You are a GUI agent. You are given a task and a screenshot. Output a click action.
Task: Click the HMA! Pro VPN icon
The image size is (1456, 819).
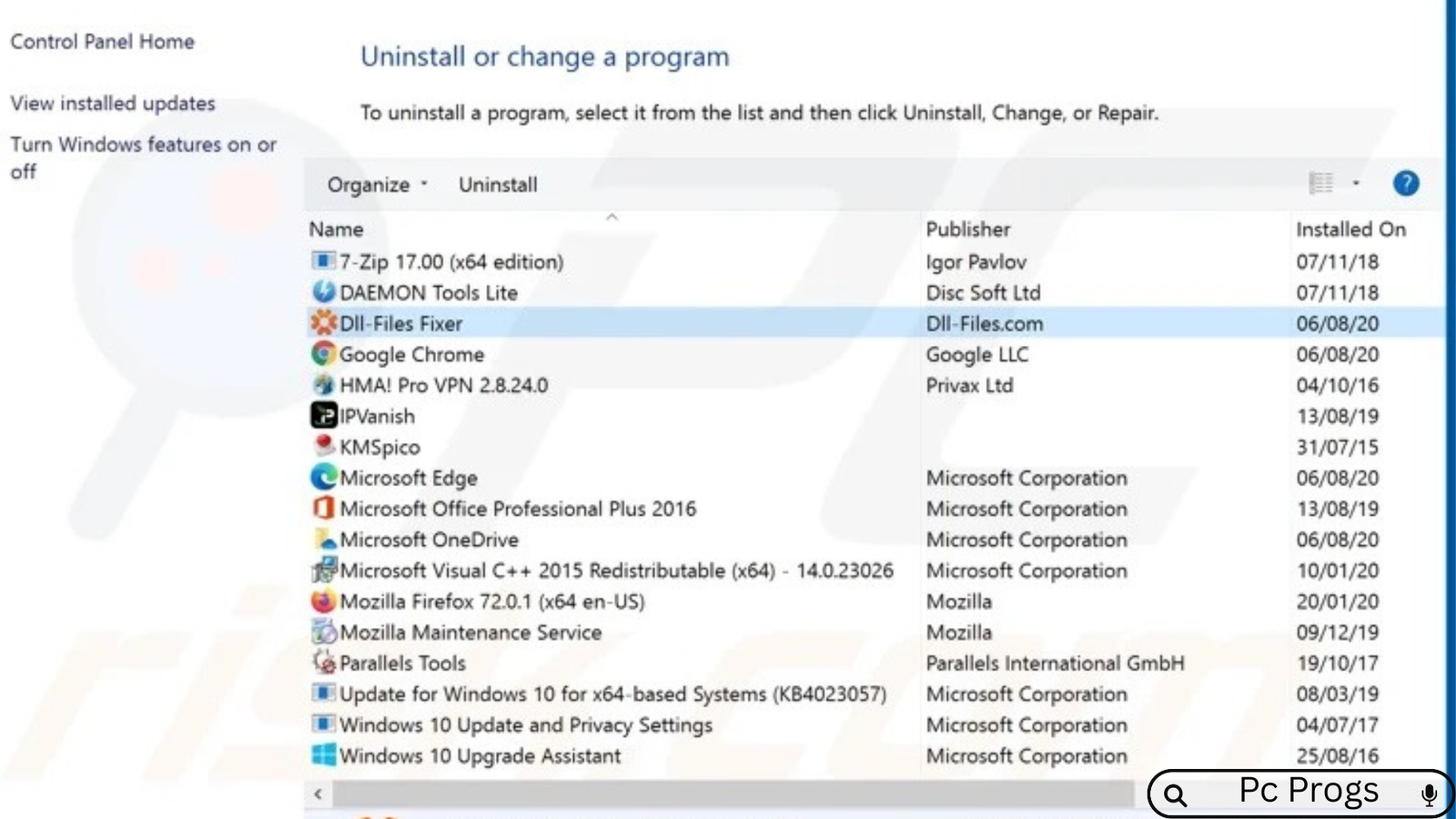pos(323,384)
